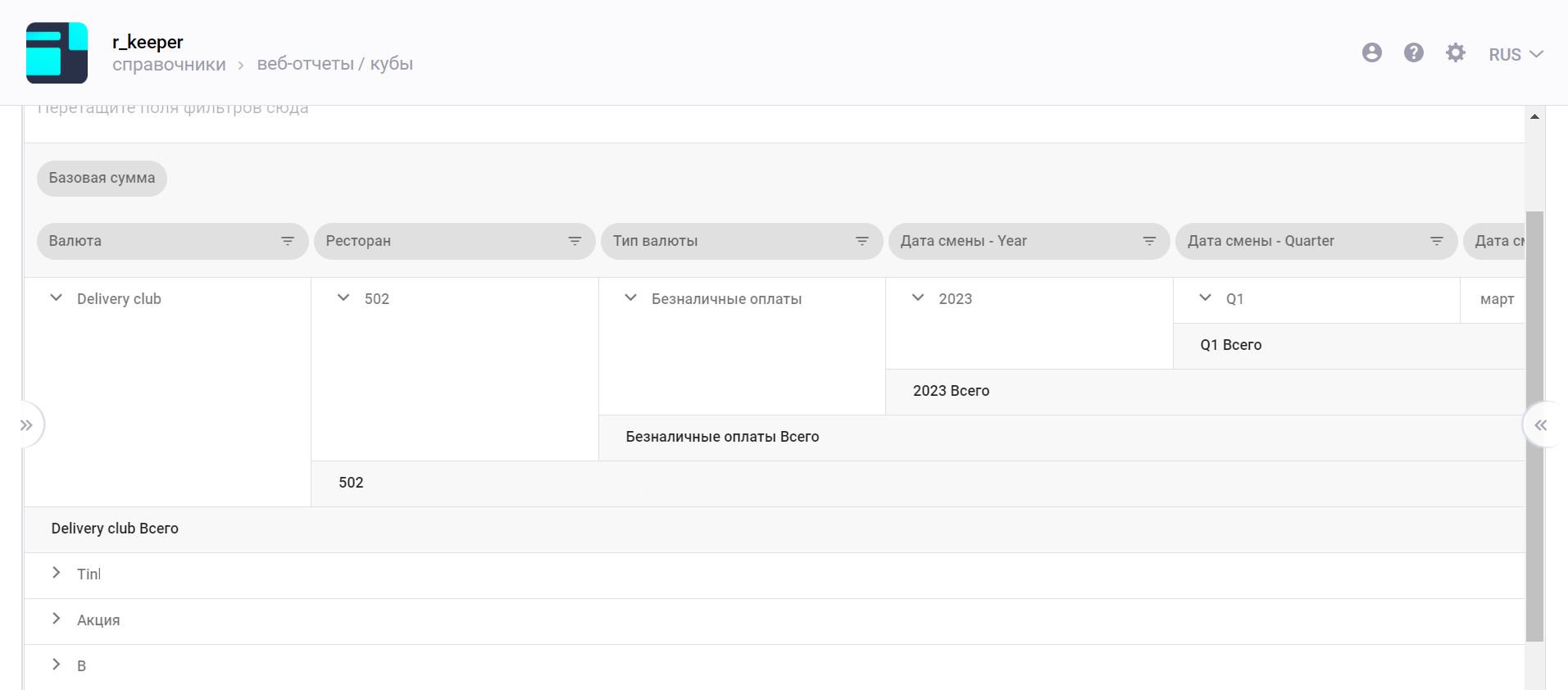Click filter icon on Тип валюты field
This screenshot has height=690, width=1568.
862,241
